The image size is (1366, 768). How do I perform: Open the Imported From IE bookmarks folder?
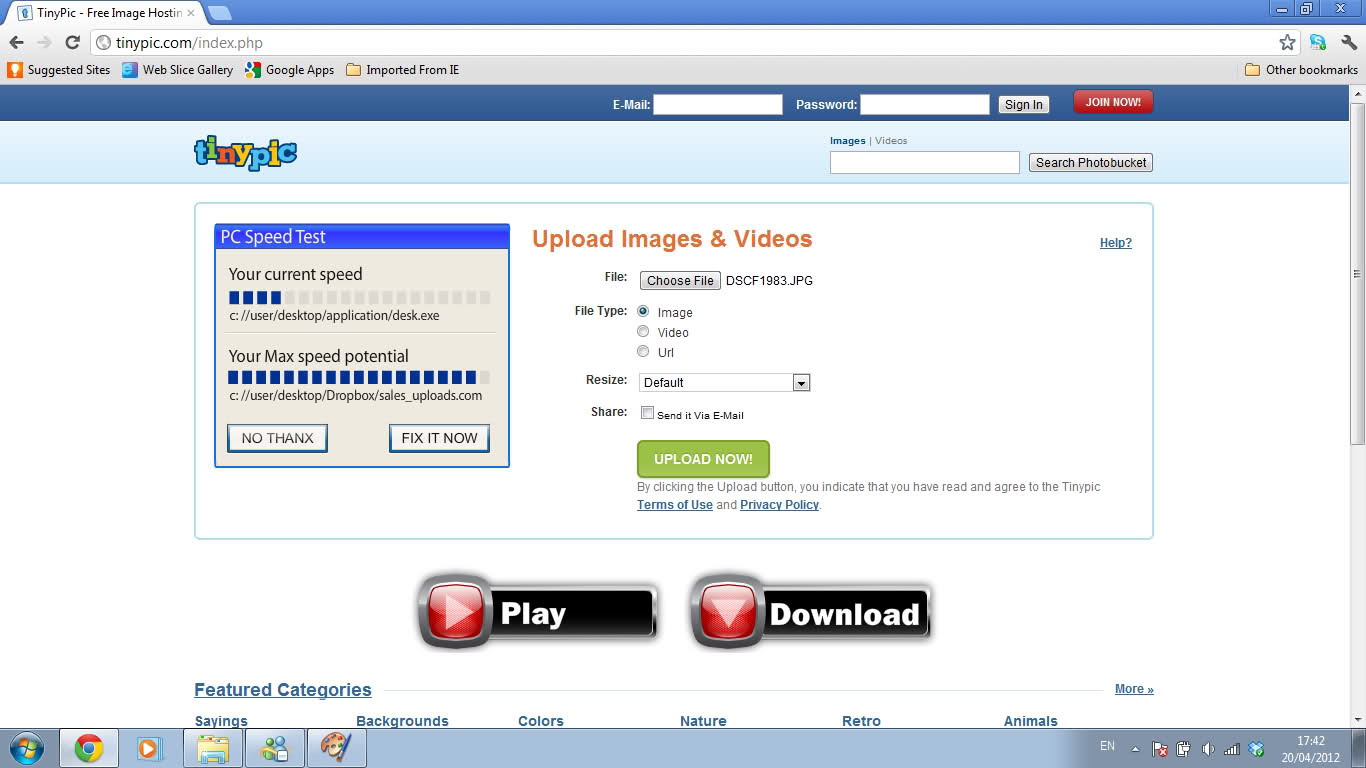point(402,70)
